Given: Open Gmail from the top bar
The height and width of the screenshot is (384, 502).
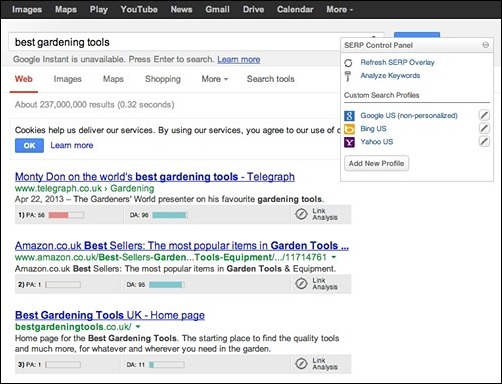Looking at the screenshot, I should coord(217,9).
